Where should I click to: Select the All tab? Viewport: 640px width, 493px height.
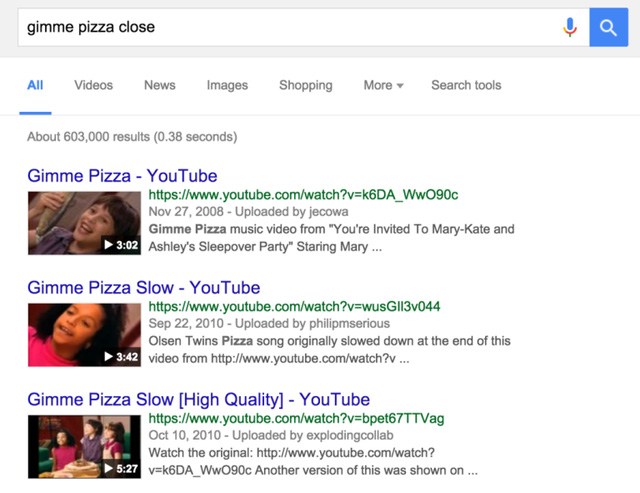coord(35,85)
